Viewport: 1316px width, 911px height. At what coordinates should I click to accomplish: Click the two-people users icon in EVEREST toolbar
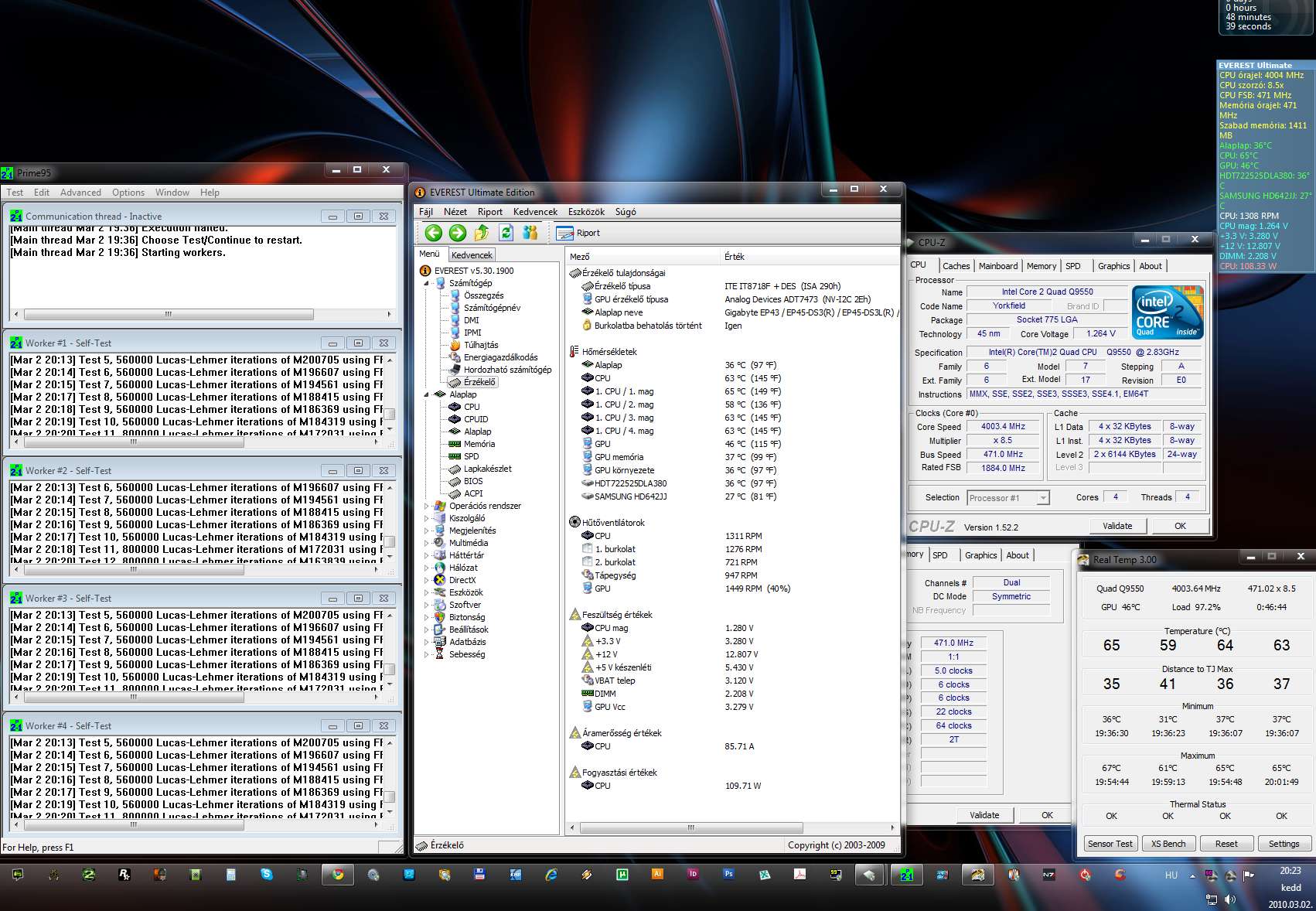click(x=530, y=233)
